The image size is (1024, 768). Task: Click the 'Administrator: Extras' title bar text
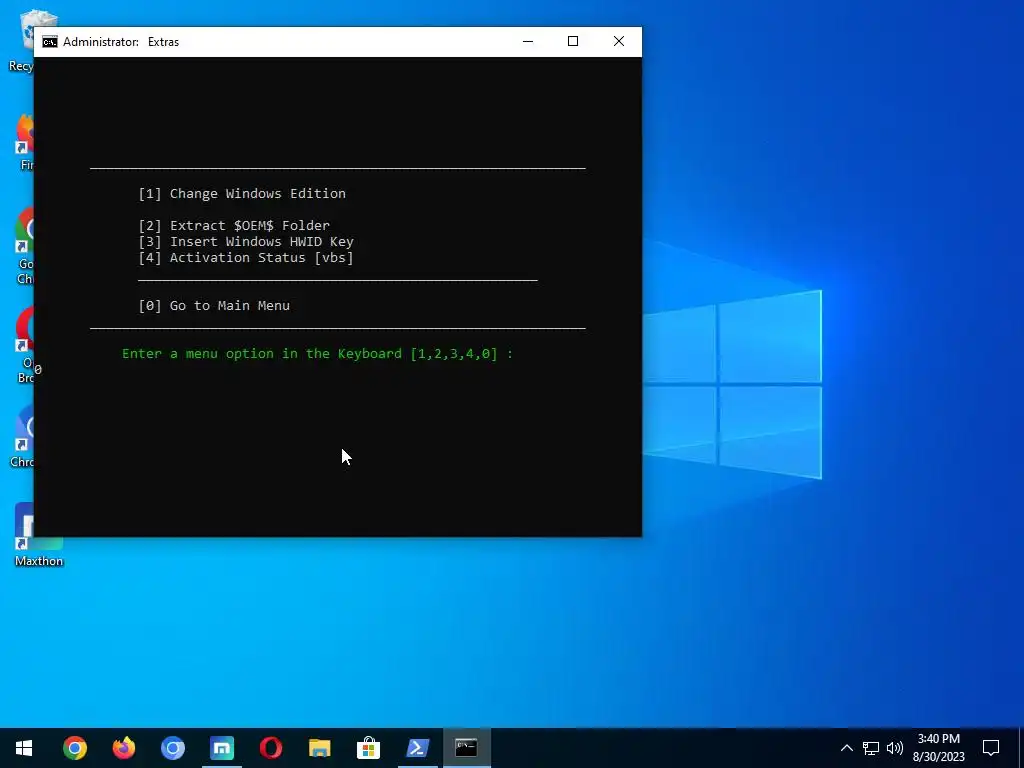click(x=121, y=42)
